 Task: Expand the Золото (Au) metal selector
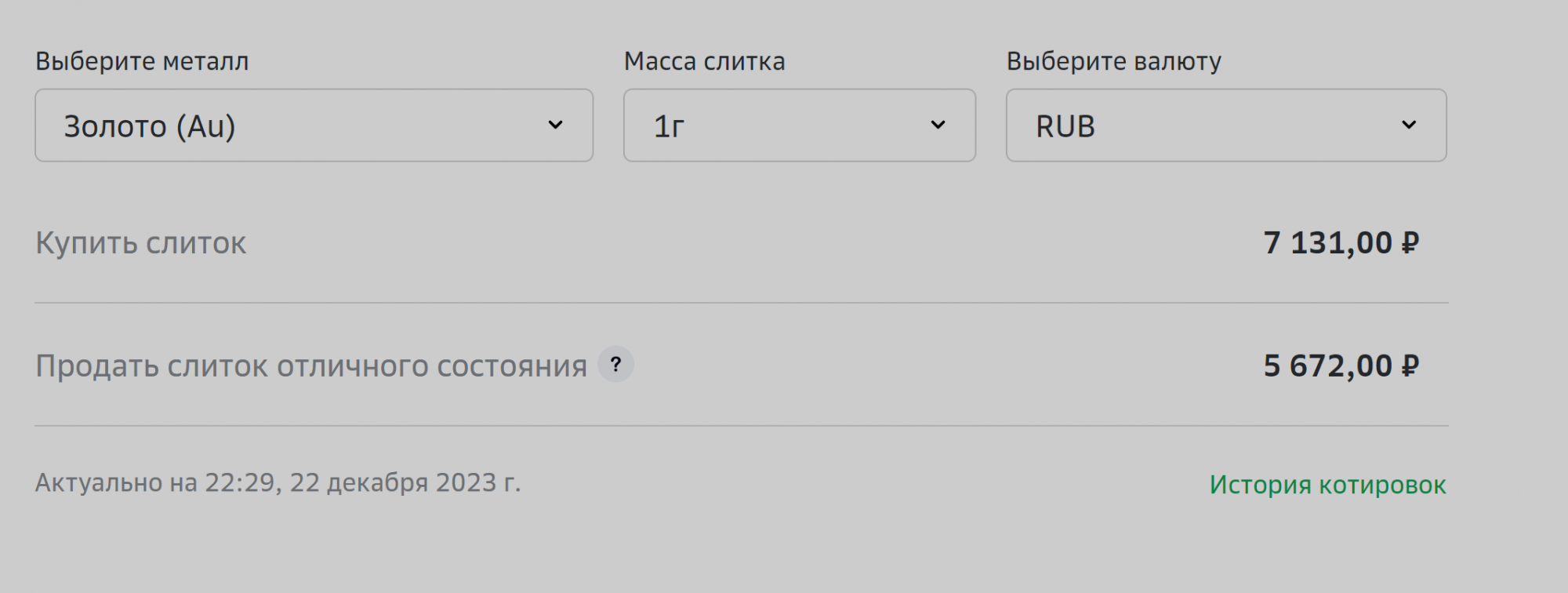click(x=314, y=126)
